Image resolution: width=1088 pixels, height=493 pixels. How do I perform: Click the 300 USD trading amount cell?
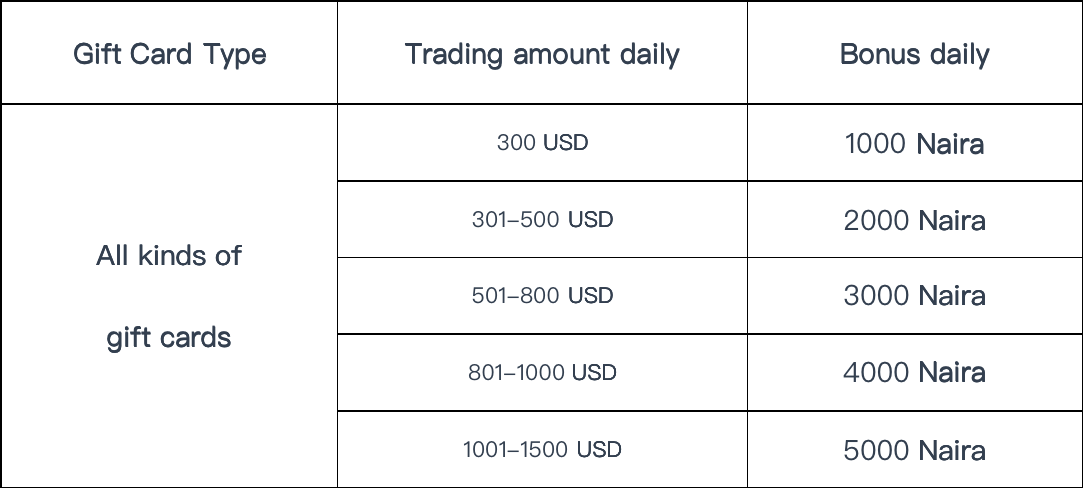[542, 142]
